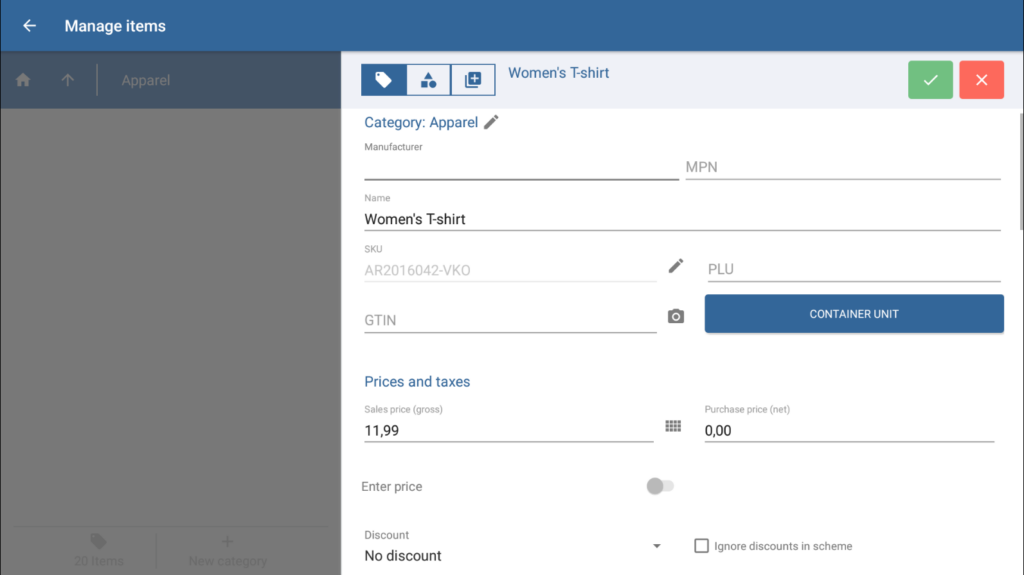Focus the PLU input field
The image size is (1024, 575).
tap(853, 269)
